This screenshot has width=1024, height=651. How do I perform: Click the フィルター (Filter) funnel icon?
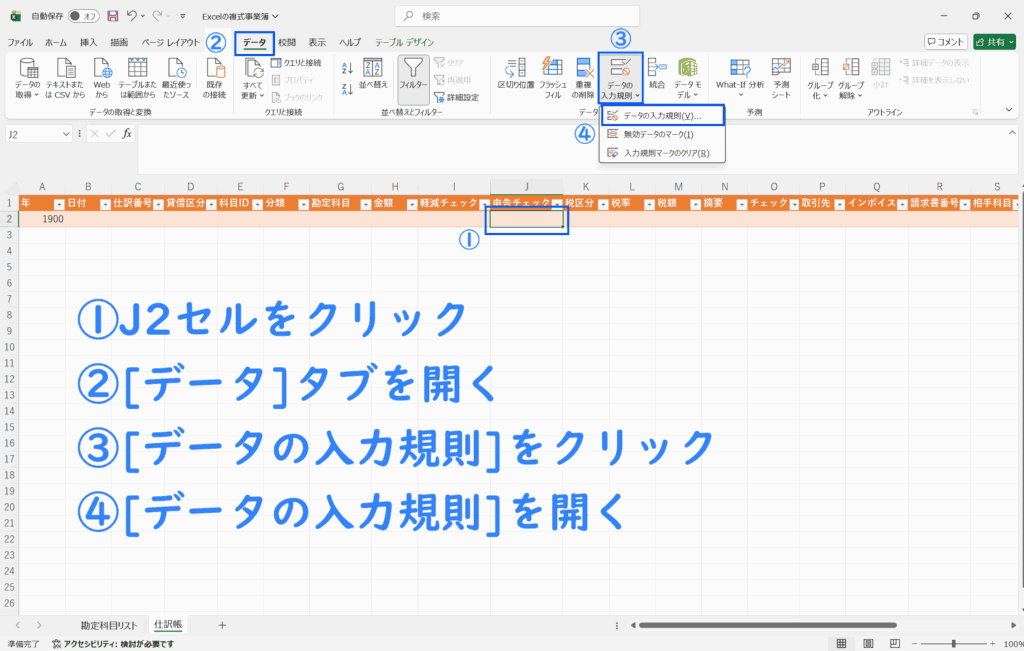pyautogui.click(x=413, y=74)
